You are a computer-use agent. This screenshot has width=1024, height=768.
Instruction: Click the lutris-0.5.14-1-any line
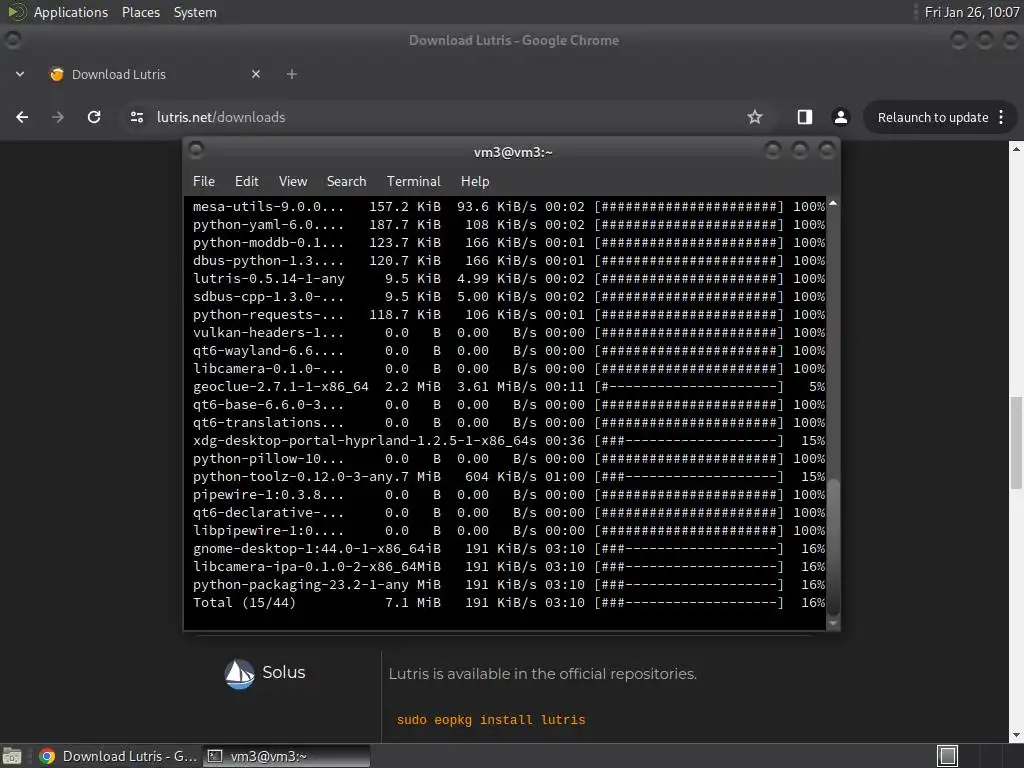(509, 279)
